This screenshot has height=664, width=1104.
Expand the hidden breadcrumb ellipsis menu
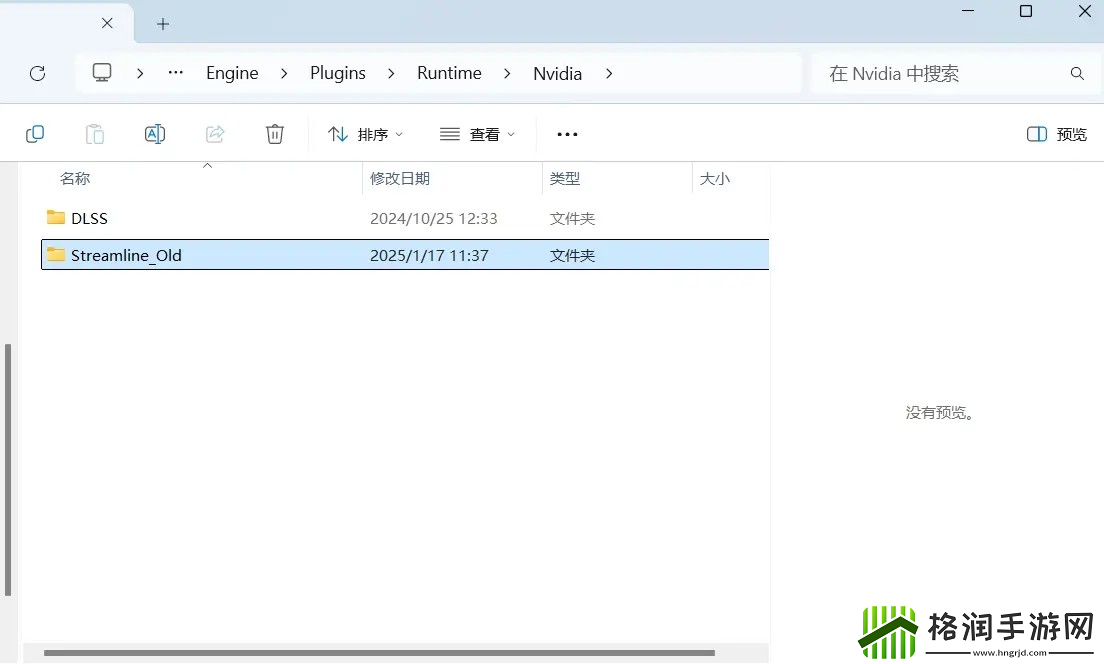click(176, 72)
